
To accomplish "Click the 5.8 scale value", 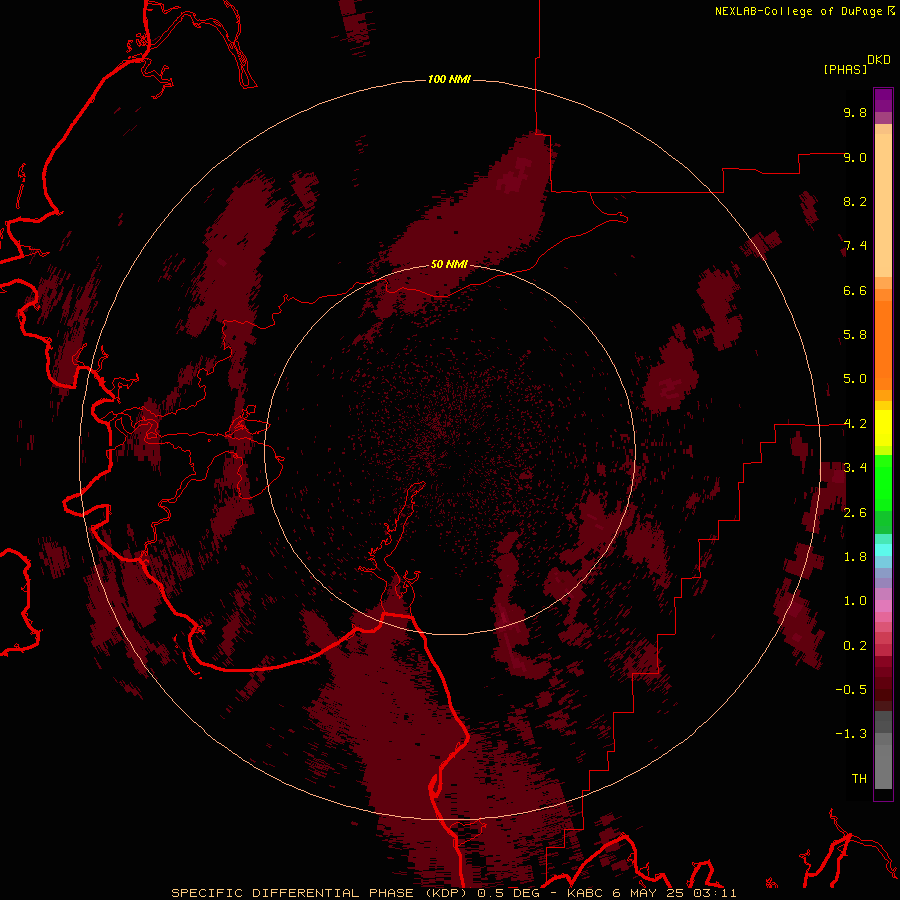I will click(x=855, y=335).
